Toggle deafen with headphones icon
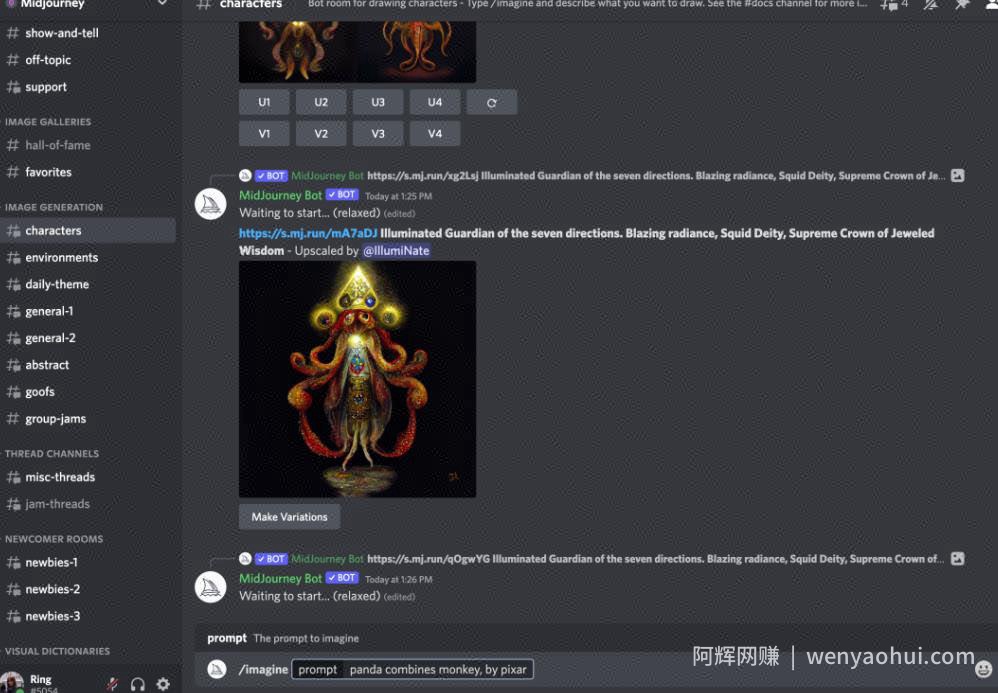The image size is (998, 693). tap(137, 684)
